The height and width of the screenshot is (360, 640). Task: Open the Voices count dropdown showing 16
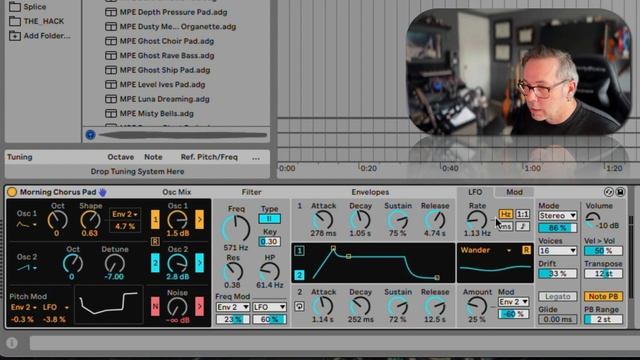557,251
